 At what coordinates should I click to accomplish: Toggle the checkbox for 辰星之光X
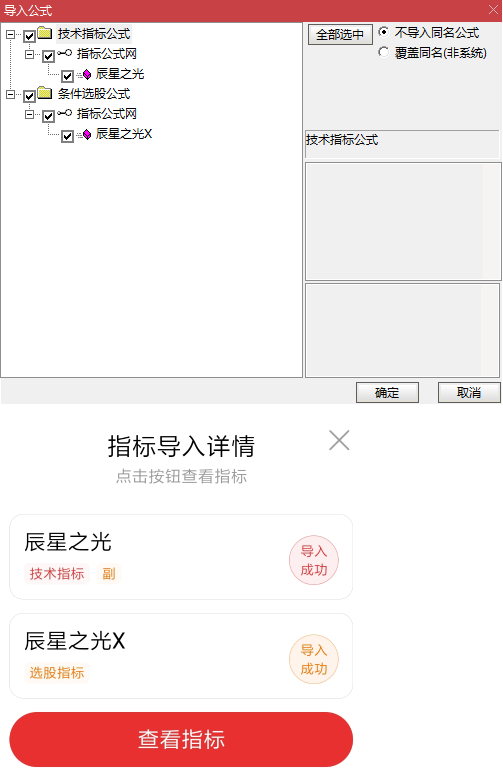pos(67,136)
